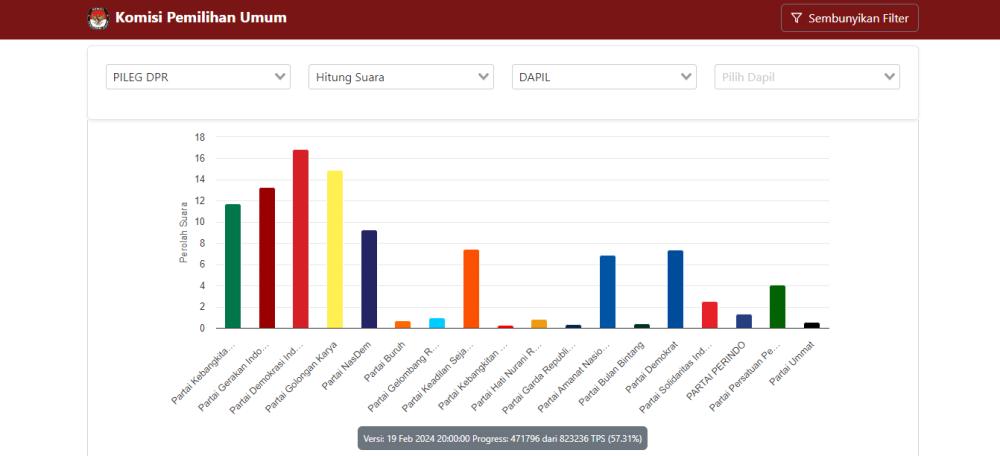Click the y-axis value 18
This screenshot has width=1000, height=456.
coord(200,137)
